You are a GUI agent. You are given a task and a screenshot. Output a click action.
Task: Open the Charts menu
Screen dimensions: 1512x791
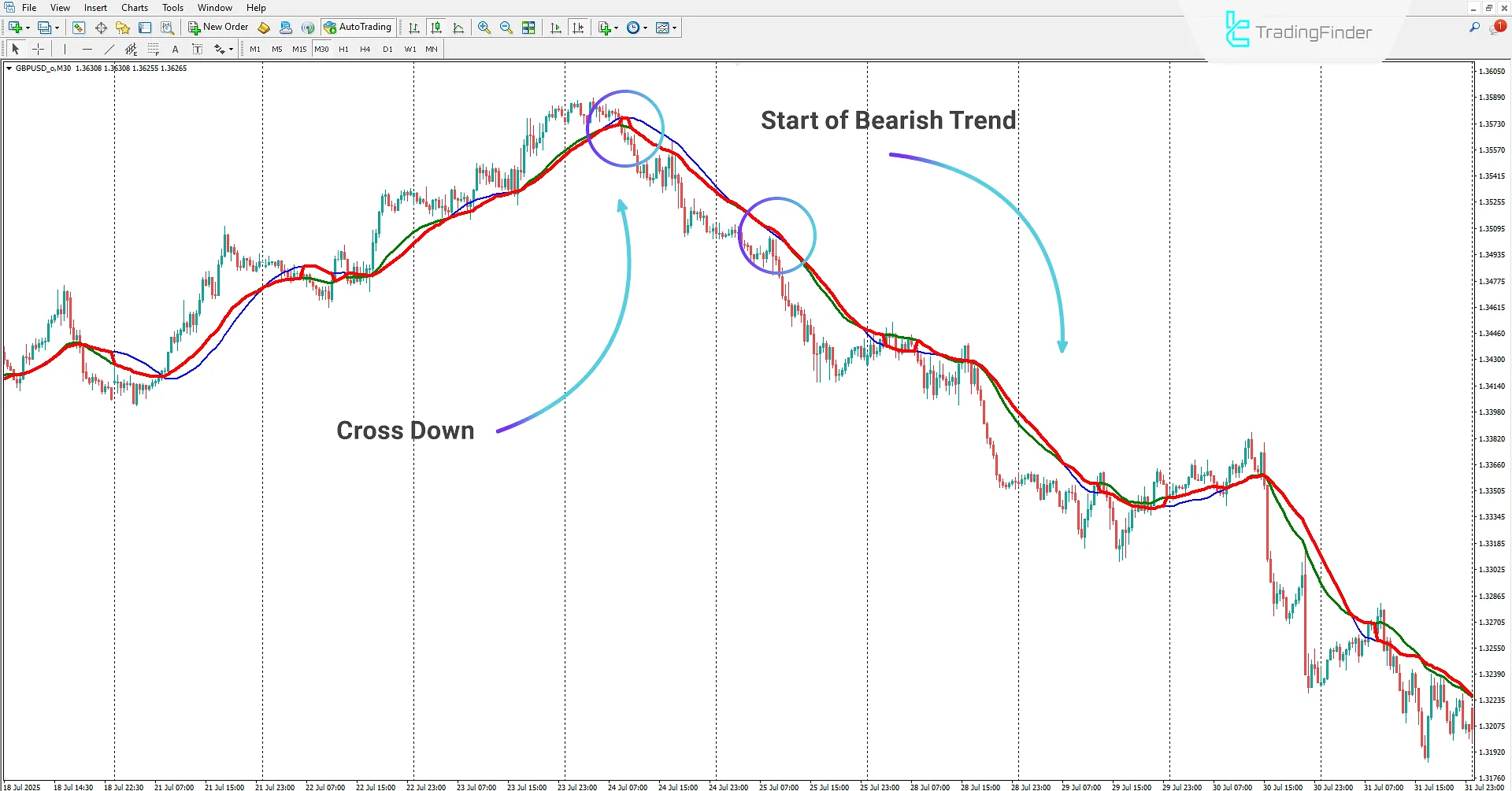point(134,7)
